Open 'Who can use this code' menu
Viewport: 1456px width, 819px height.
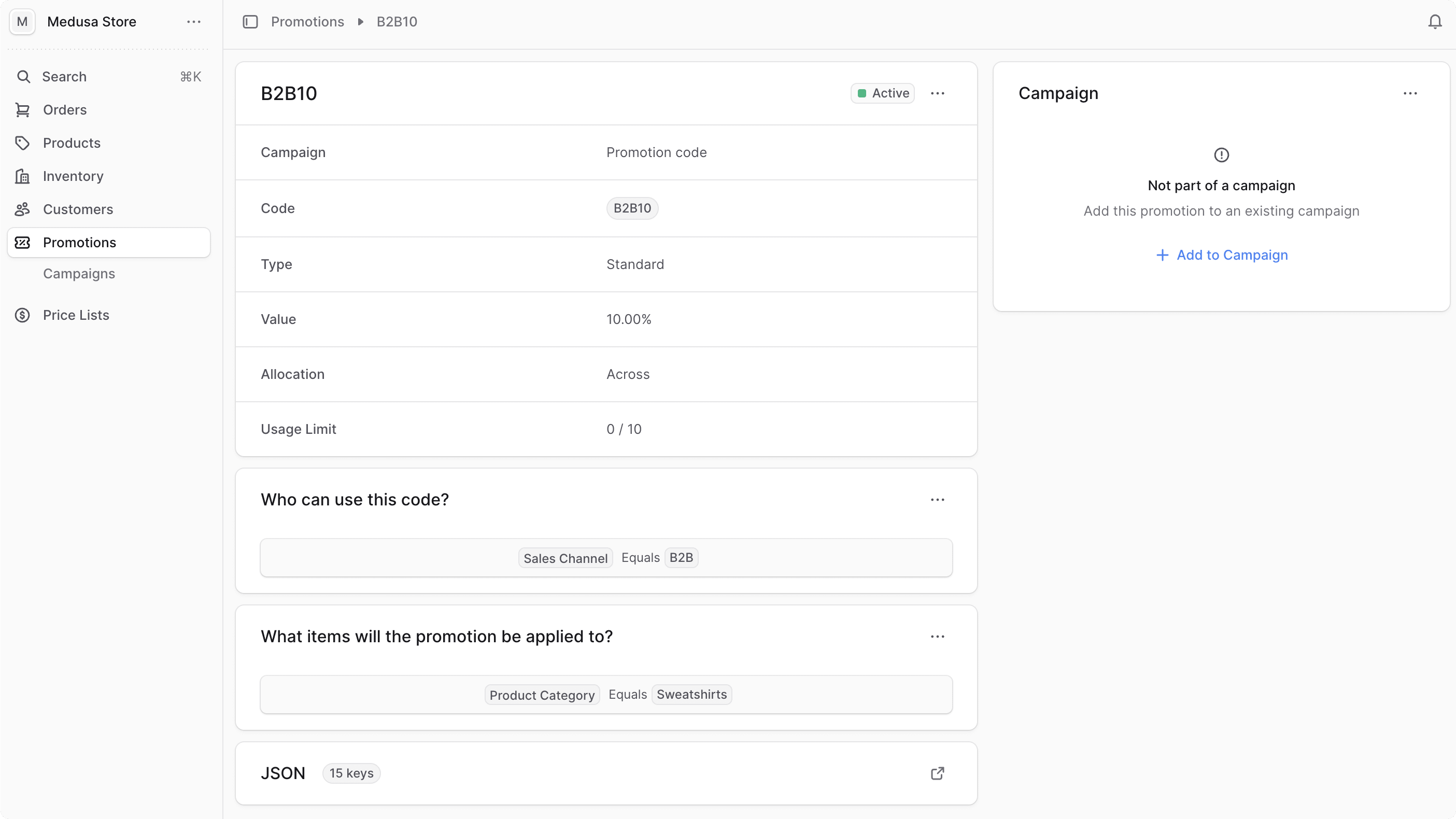coord(937,500)
